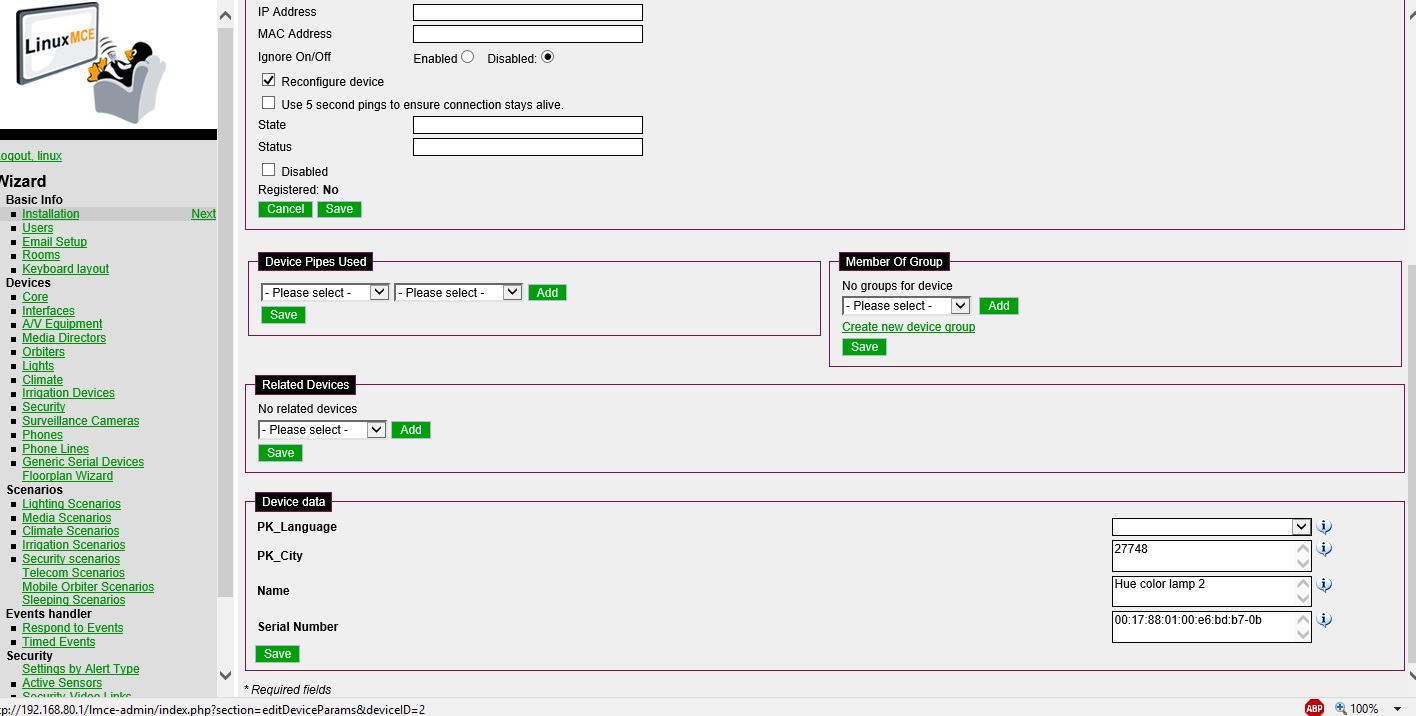
Task: Click the zoom magnifier icon
Action: click(x=1340, y=708)
